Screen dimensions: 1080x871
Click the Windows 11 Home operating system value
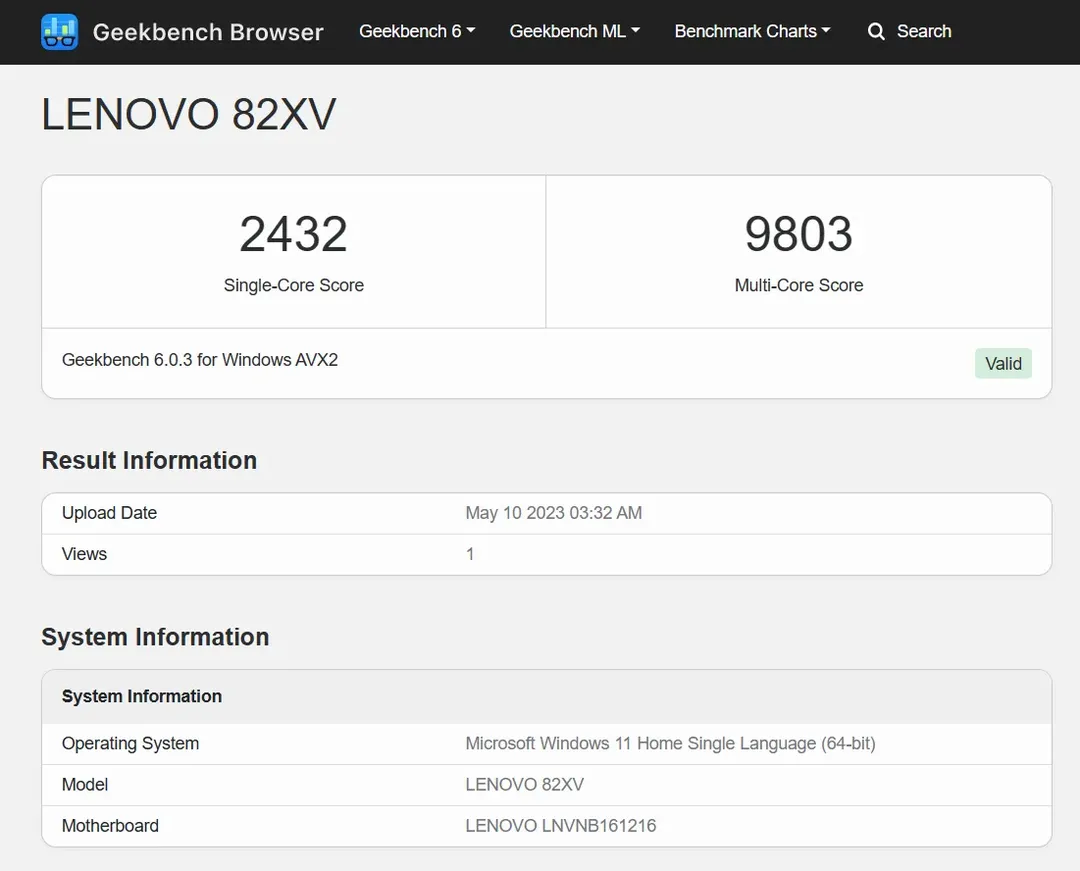[670, 744]
